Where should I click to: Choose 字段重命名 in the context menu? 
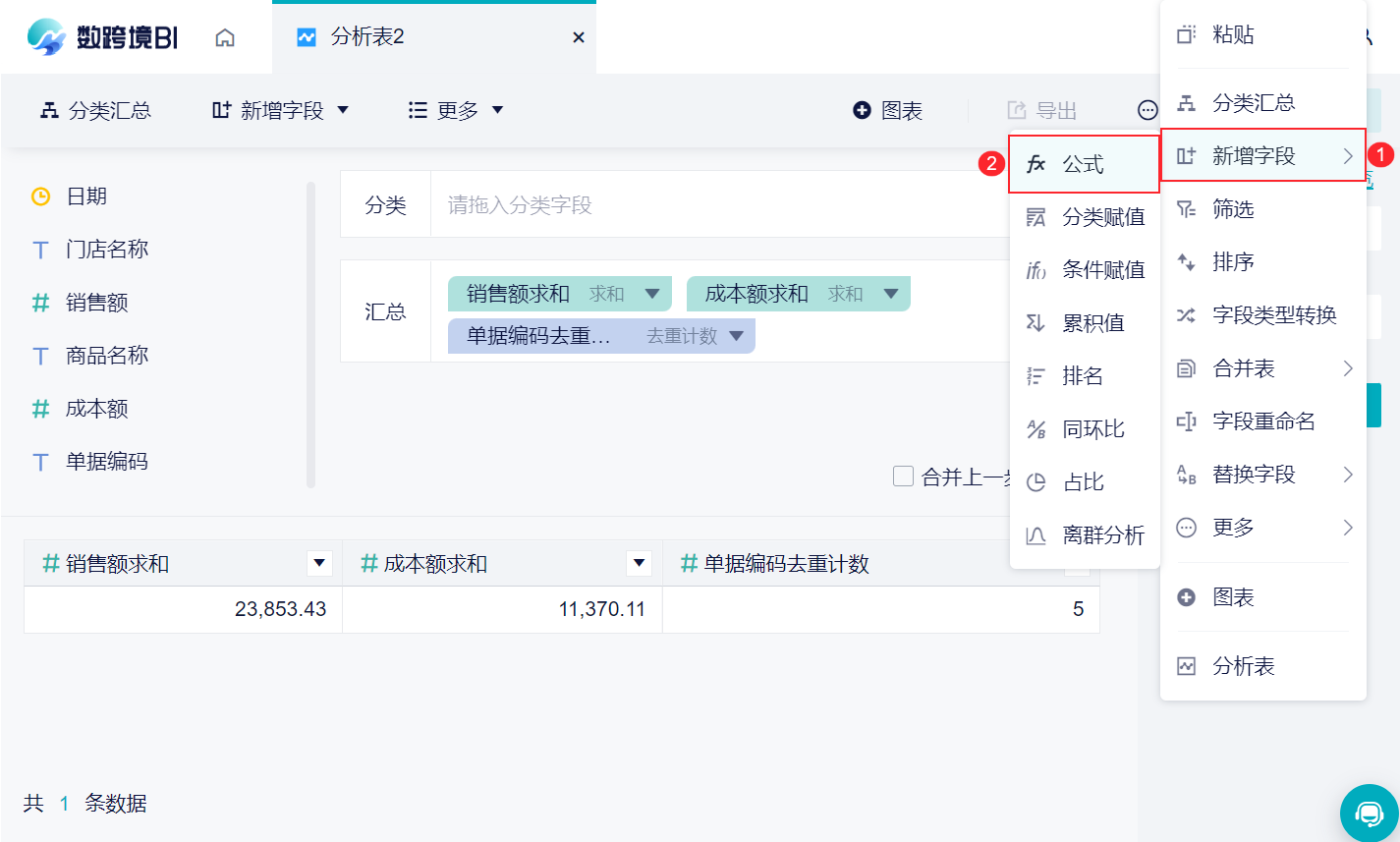pos(1263,421)
